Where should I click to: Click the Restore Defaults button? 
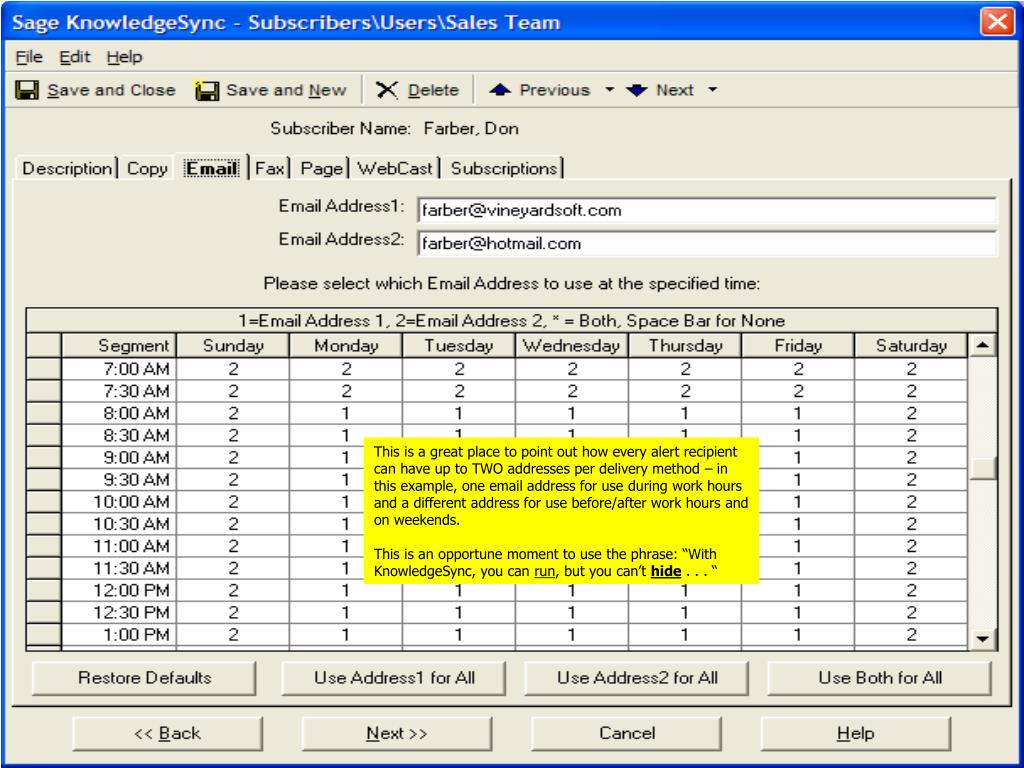click(x=144, y=678)
